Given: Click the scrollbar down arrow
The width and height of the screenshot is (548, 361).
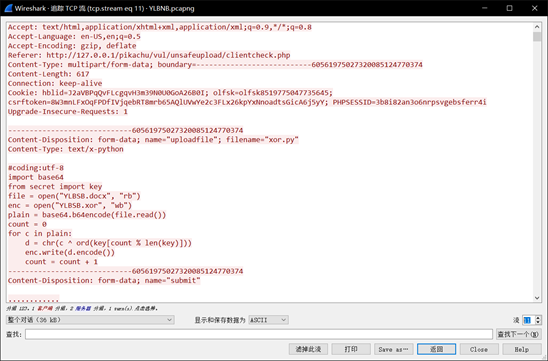Looking at the screenshot, I should coord(537,298).
